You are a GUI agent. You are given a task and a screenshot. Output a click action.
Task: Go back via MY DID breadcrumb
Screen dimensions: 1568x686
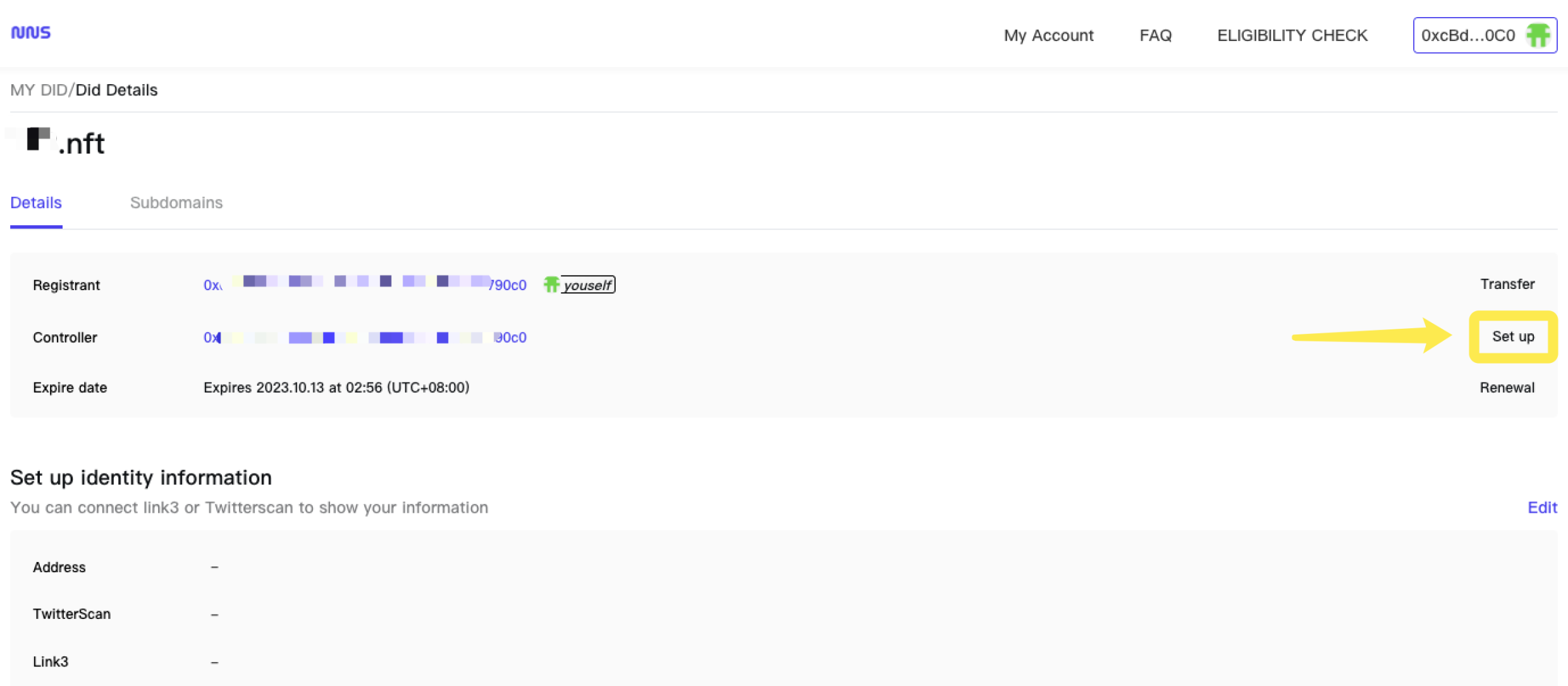(x=39, y=90)
